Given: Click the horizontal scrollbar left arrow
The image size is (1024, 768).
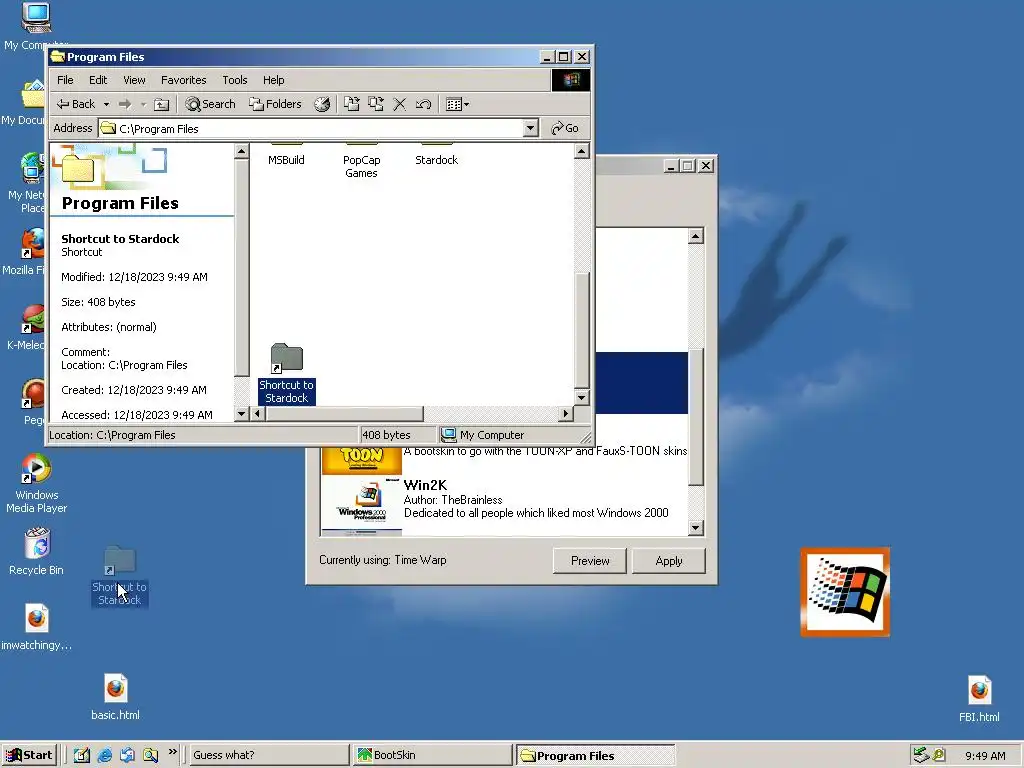Looking at the screenshot, I should [x=258, y=413].
